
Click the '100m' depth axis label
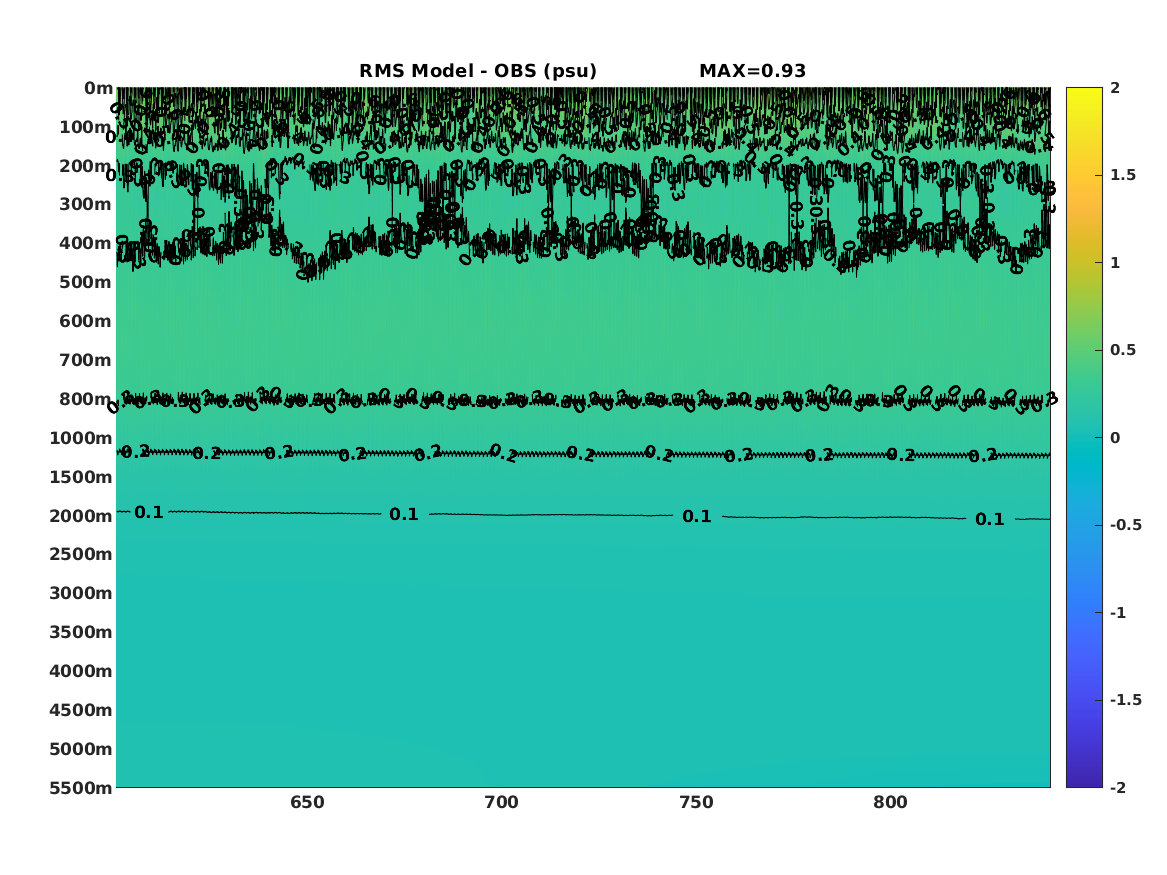86,127
